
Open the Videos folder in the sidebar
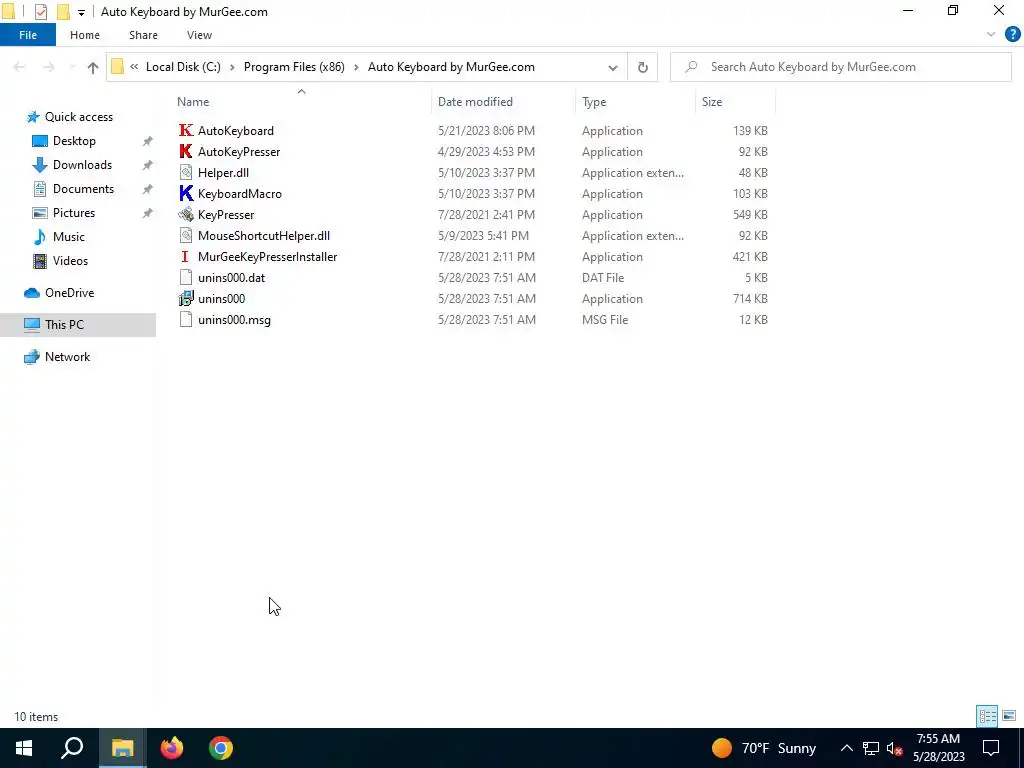pyautogui.click(x=70, y=261)
